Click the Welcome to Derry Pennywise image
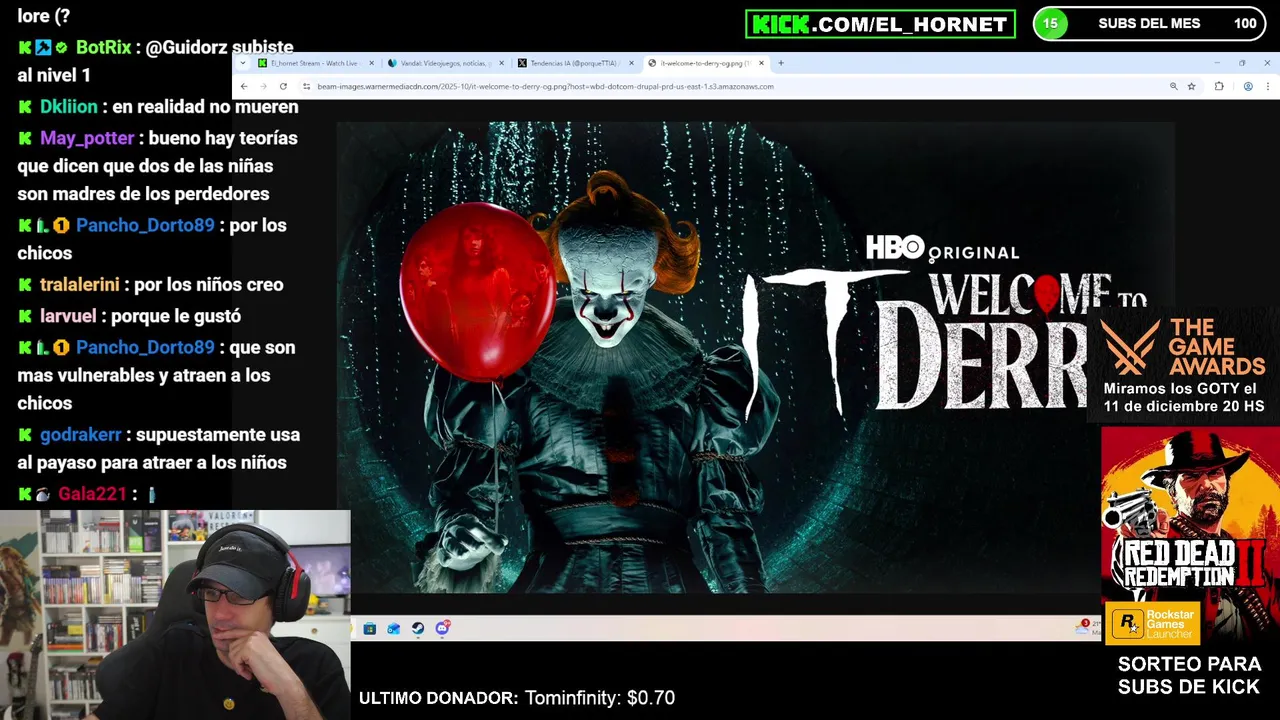The height and width of the screenshot is (720, 1280). [754, 358]
